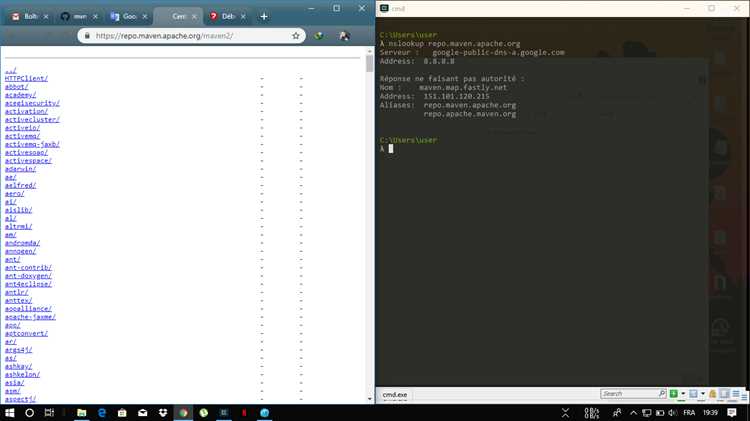750x421 pixels.
Task: Click the address bar showing repo.maven.apache.org
Action: tap(189, 36)
